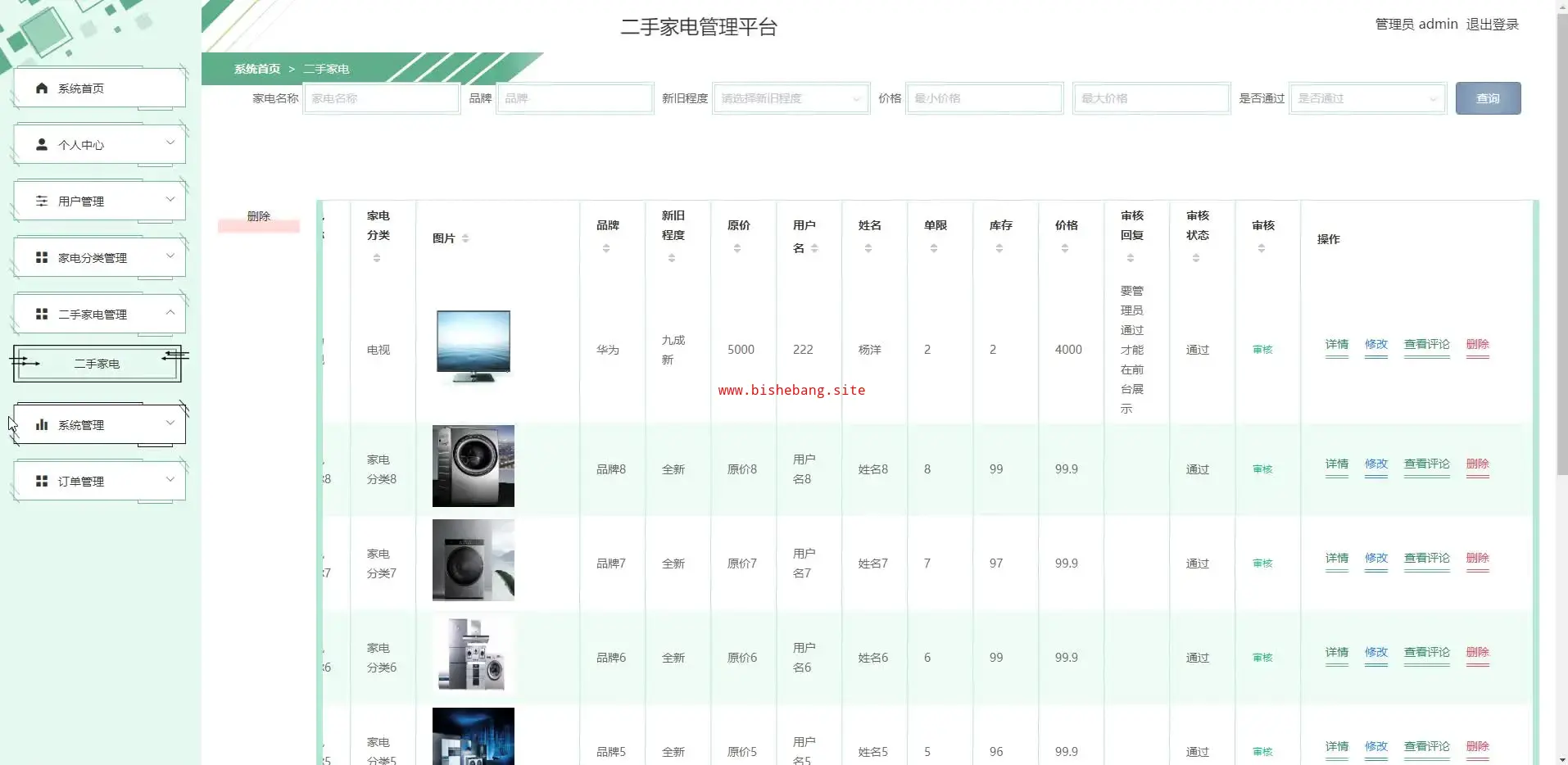The height and width of the screenshot is (765, 1568).
Task: Click the person icon beside 个人中心
Action: (42, 144)
